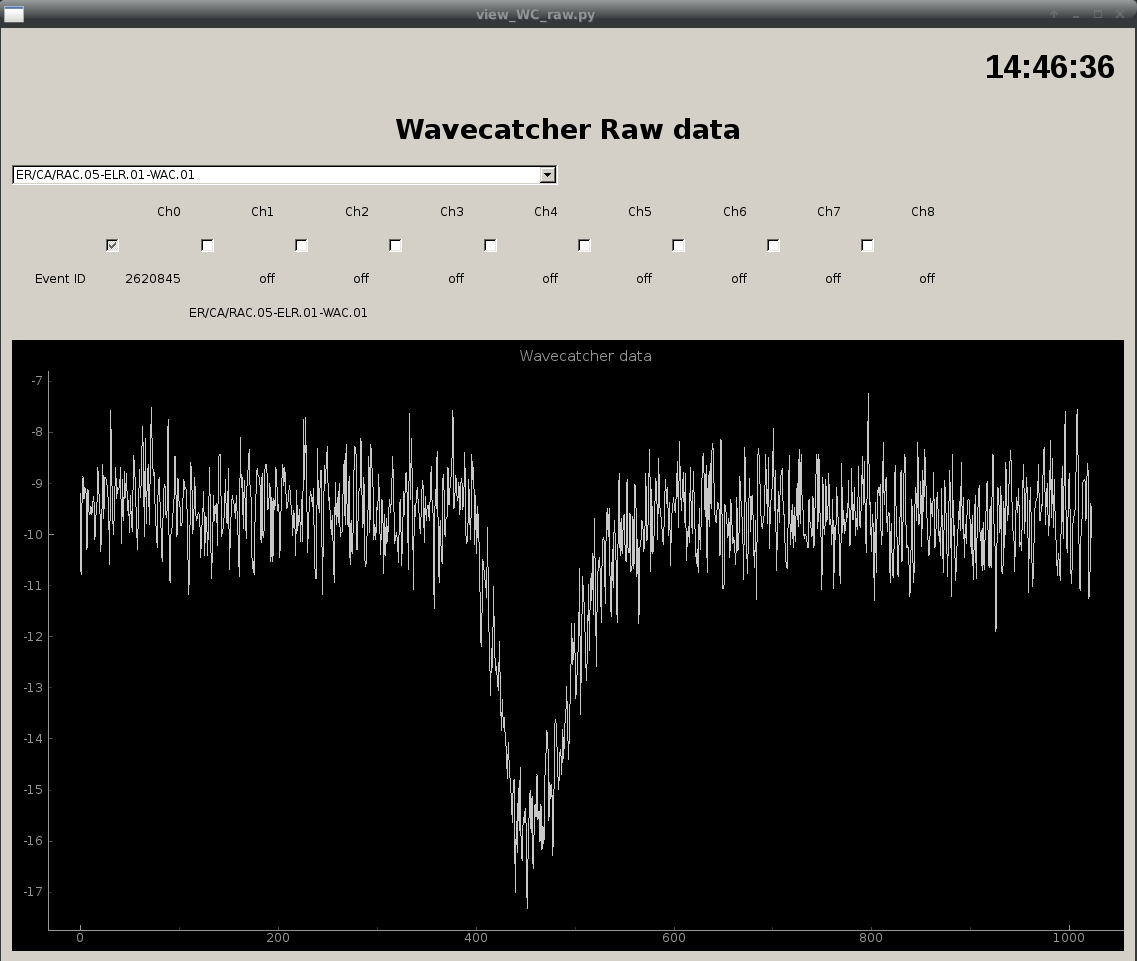This screenshot has height=961, width=1137.
Task: Click the keep-above arrow icon in title bar
Action: (1053, 14)
